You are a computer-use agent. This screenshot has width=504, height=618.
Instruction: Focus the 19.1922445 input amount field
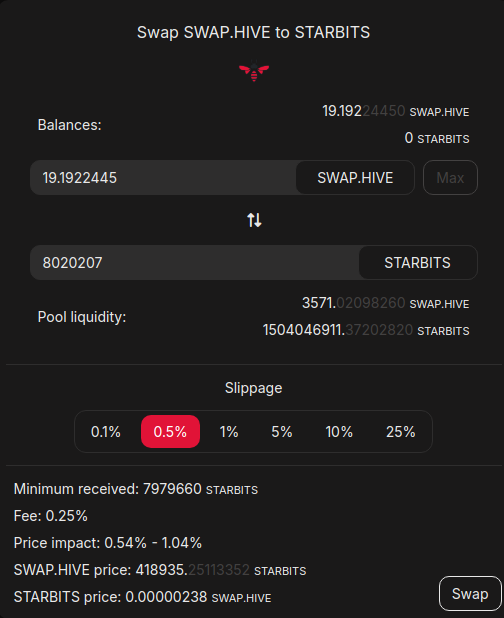[x=163, y=178]
